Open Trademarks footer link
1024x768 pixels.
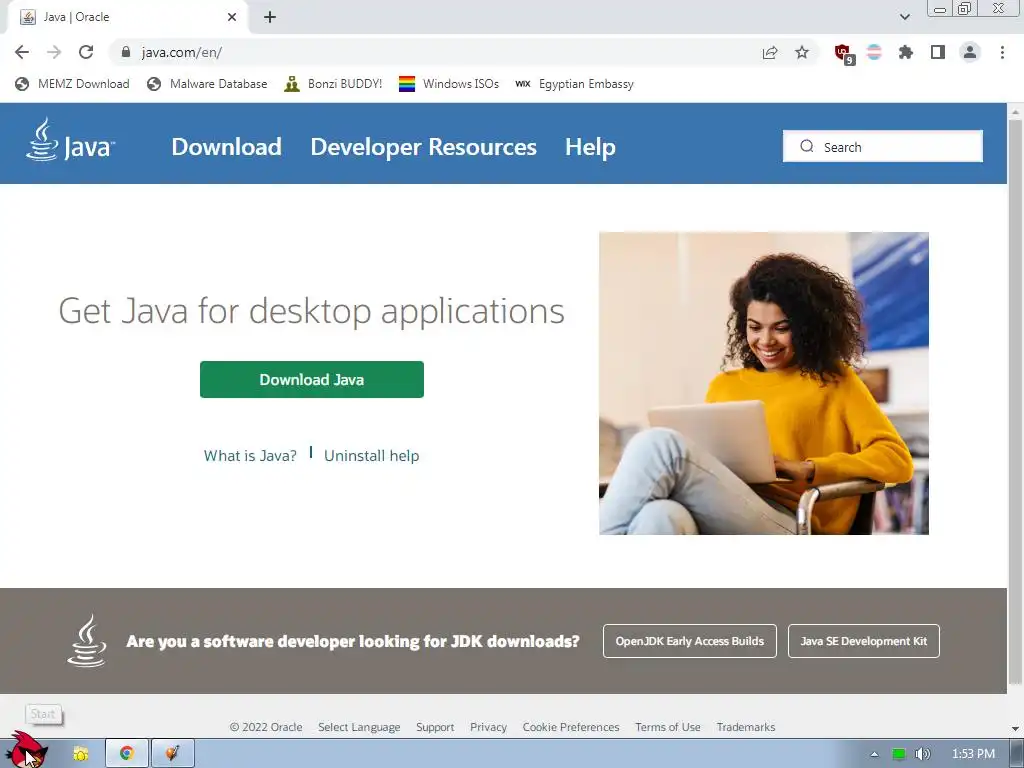746,727
